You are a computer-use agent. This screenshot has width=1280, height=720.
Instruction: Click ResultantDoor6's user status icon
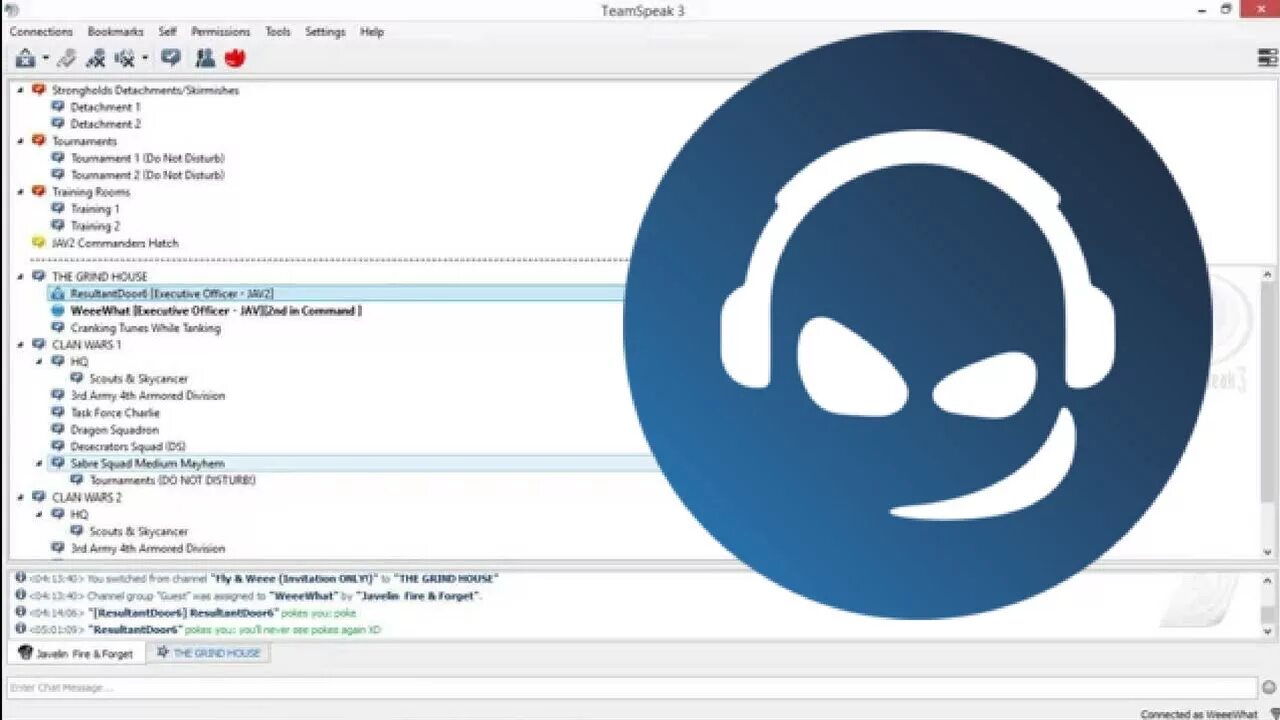pos(58,294)
